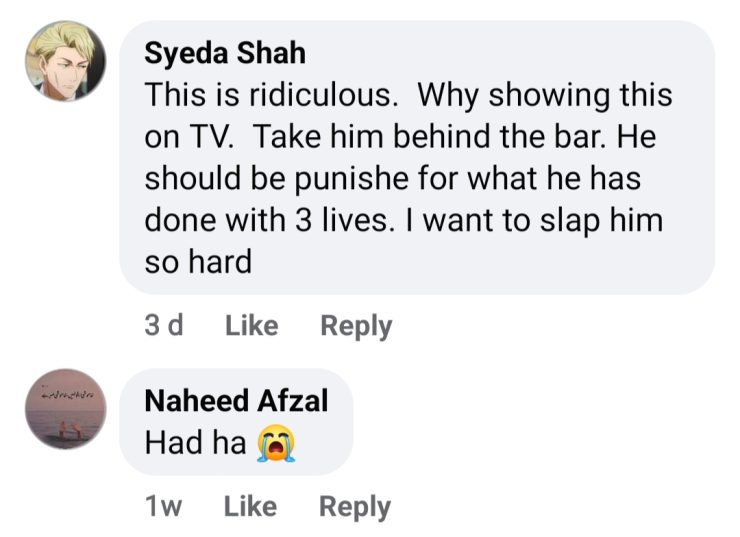Open Naheed Afzal's profile picture
This screenshot has height=537, width=740.
point(65,410)
